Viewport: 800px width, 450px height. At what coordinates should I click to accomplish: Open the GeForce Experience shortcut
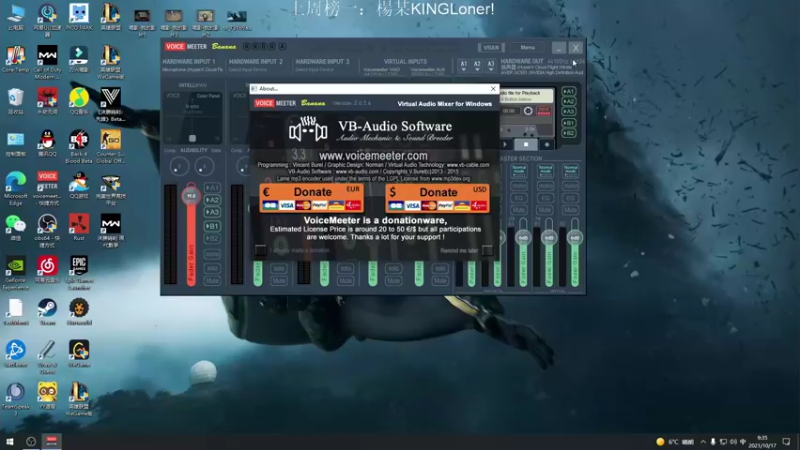(15, 273)
